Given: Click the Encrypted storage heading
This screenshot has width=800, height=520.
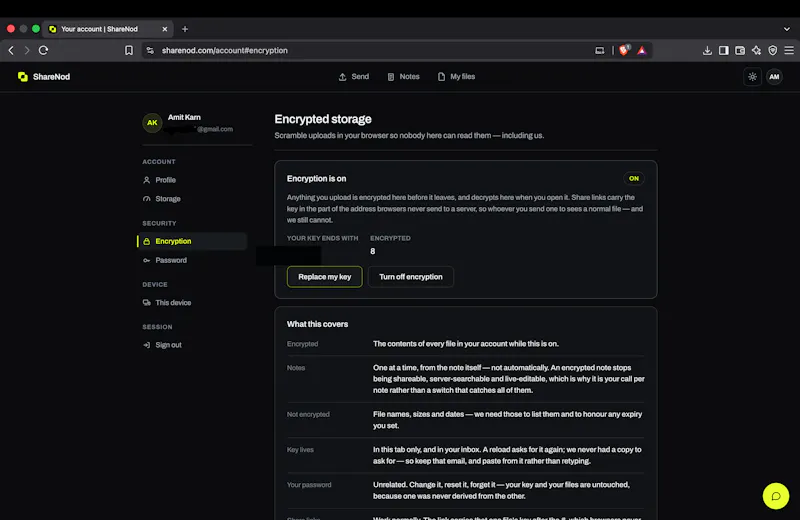Looking at the screenshot, I should (323, 119).
